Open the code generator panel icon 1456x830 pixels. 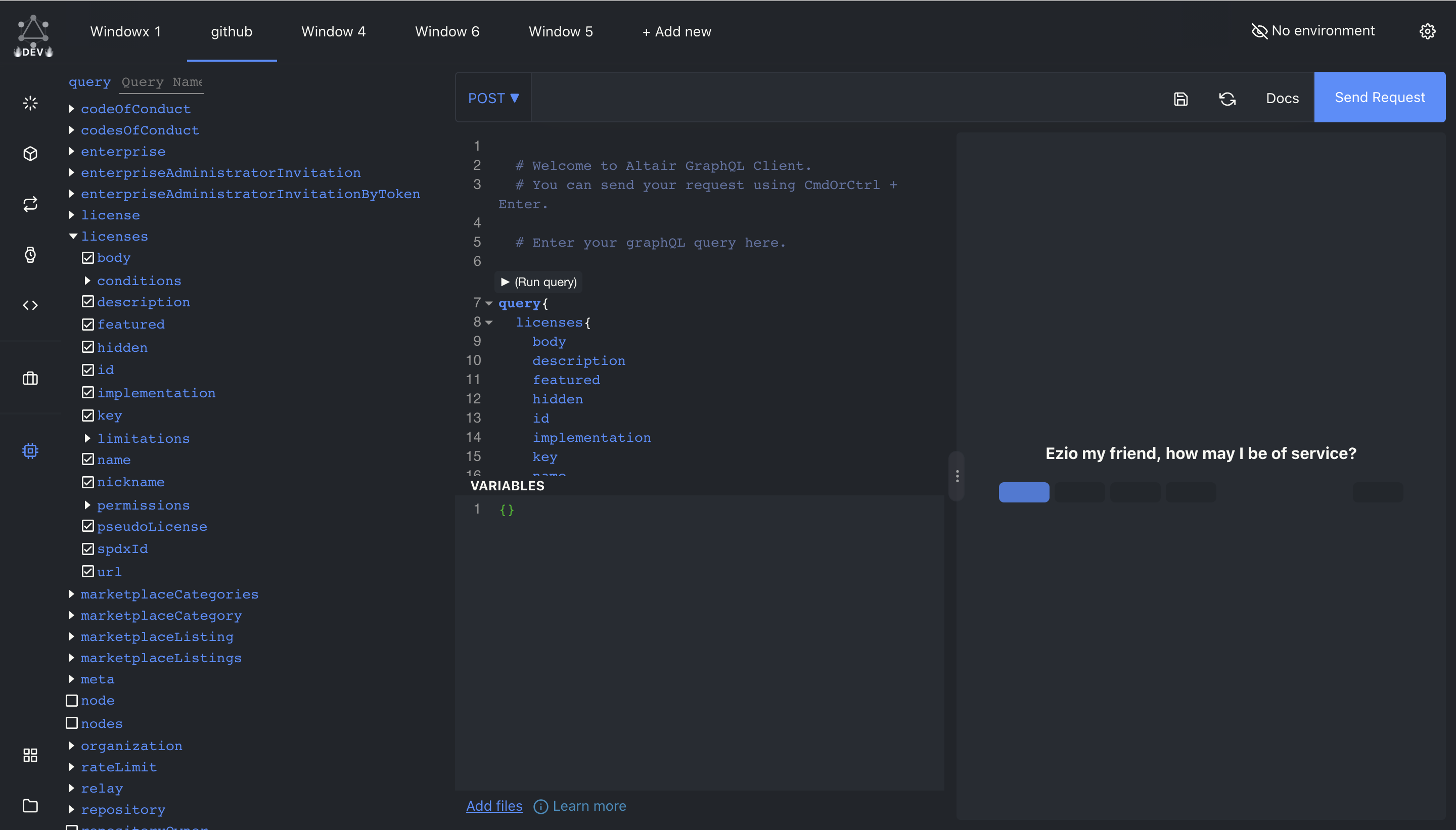pos(30,305)
